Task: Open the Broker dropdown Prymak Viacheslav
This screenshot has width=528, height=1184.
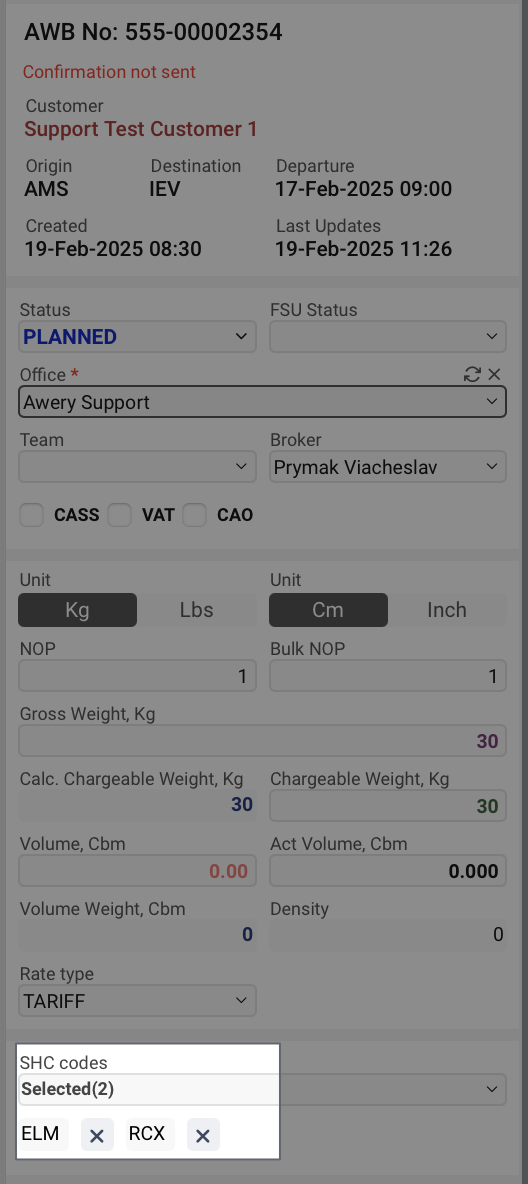Action: tap(388, 467)
